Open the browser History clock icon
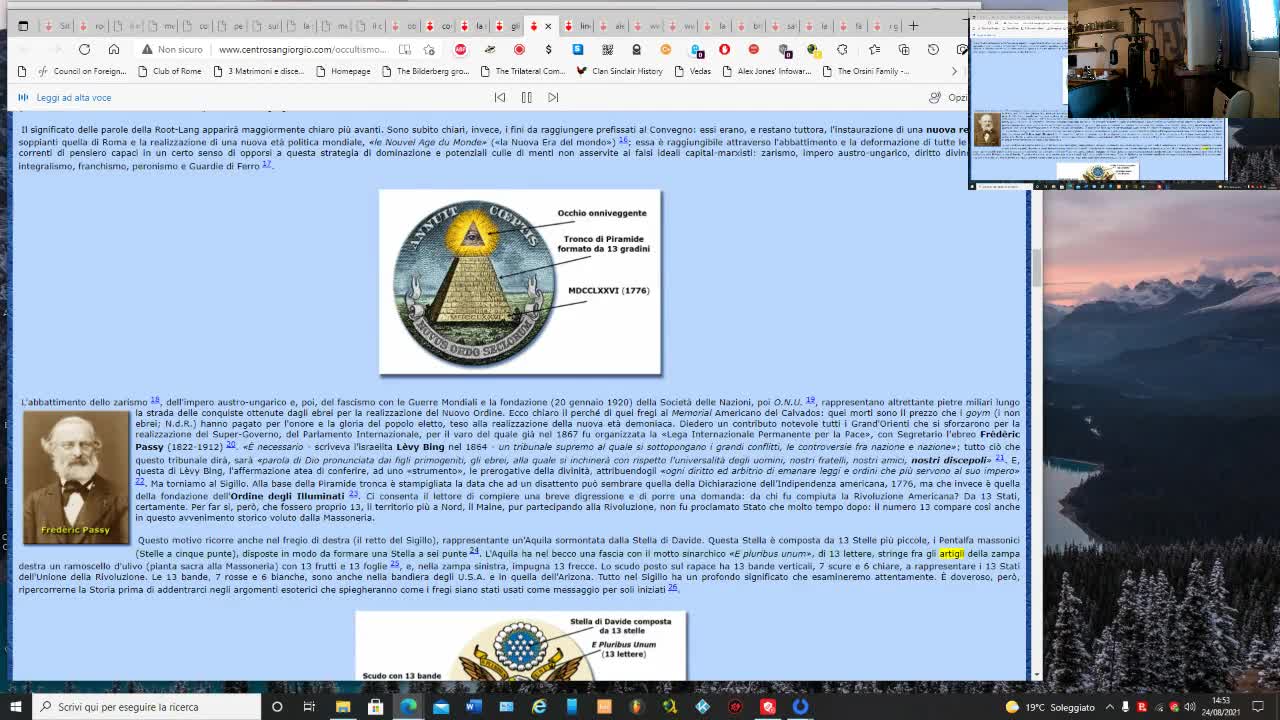This screenshot has width=1280, height=720. tap(933, 49)
